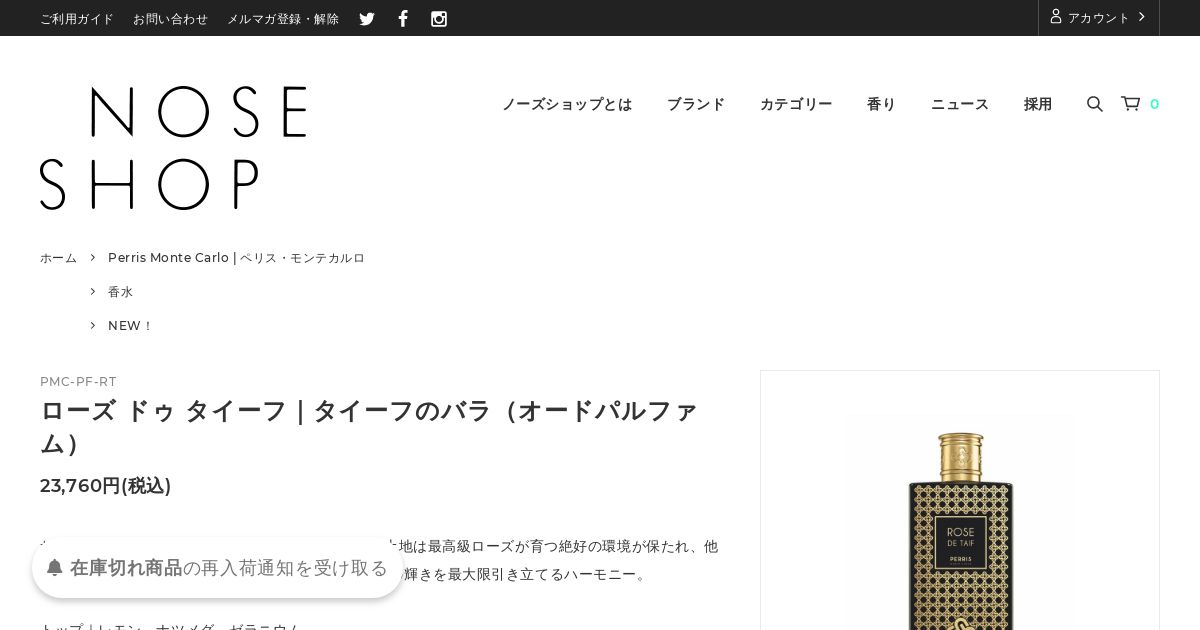1200x630 pixels.
Task: Open the ノーズショップとは menu
Action: point(567,104)
